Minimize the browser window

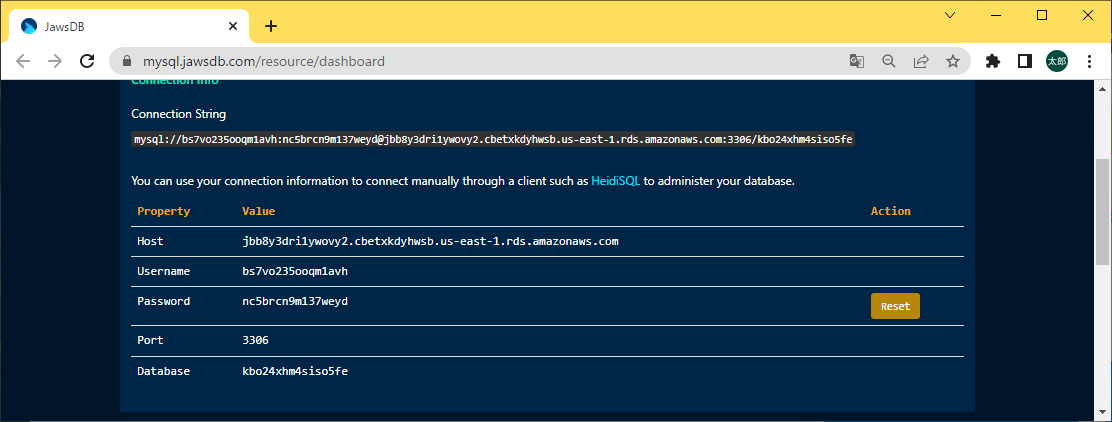point(996,15)
